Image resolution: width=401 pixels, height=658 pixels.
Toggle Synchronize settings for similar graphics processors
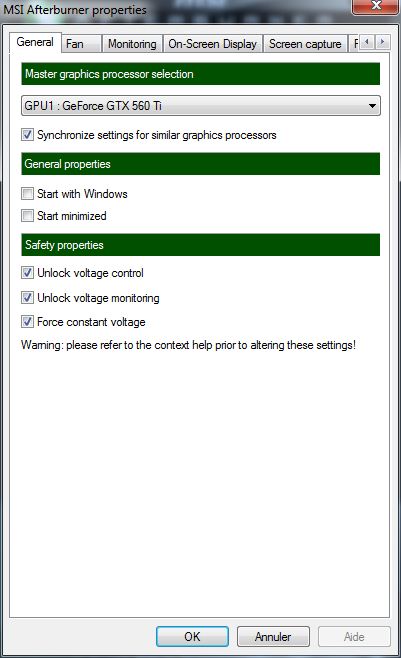(x=28, y=135)
